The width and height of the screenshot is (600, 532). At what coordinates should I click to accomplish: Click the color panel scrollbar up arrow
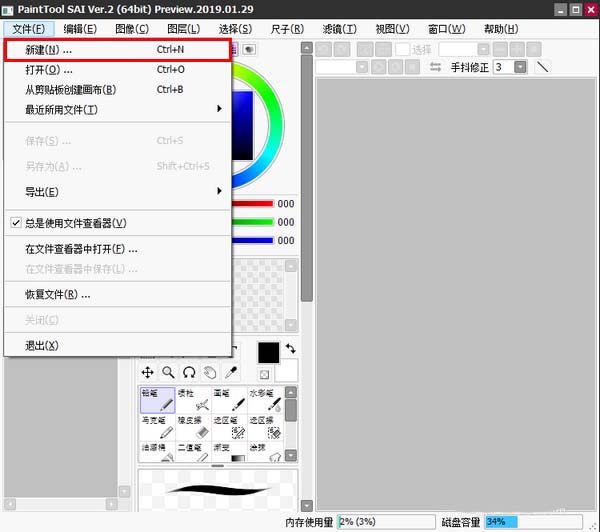tap(307, 48)
